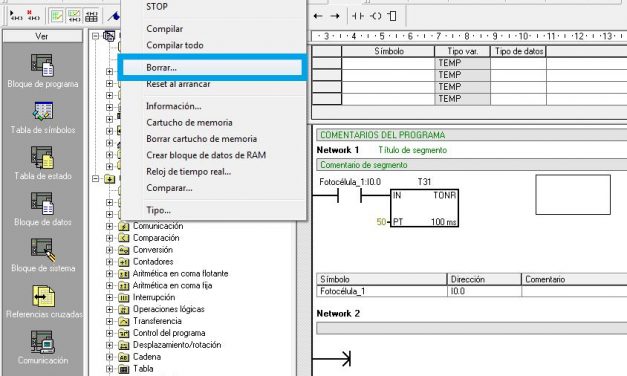Select the Insert Box tool
Image resolution: width=627 pixels, height=376 pixels.
(392, 16)
